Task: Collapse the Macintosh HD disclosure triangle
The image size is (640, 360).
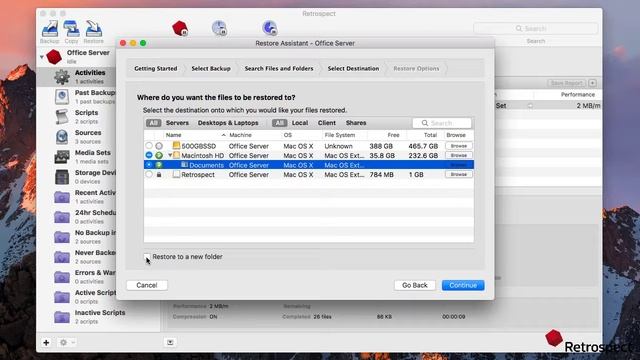Action: point(170,155)
